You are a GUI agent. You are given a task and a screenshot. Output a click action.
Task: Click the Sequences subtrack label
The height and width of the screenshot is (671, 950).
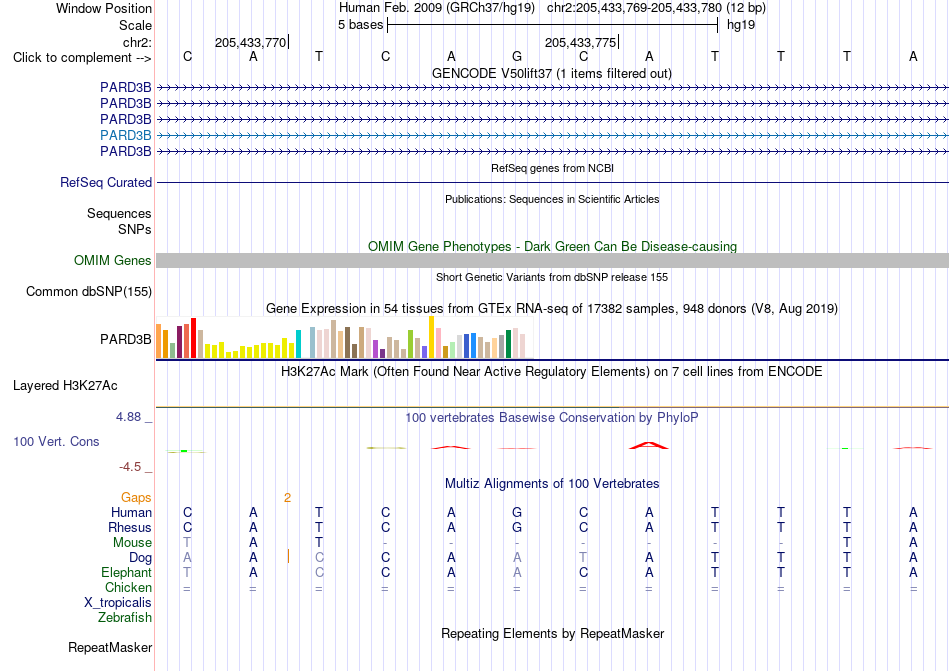119,213
